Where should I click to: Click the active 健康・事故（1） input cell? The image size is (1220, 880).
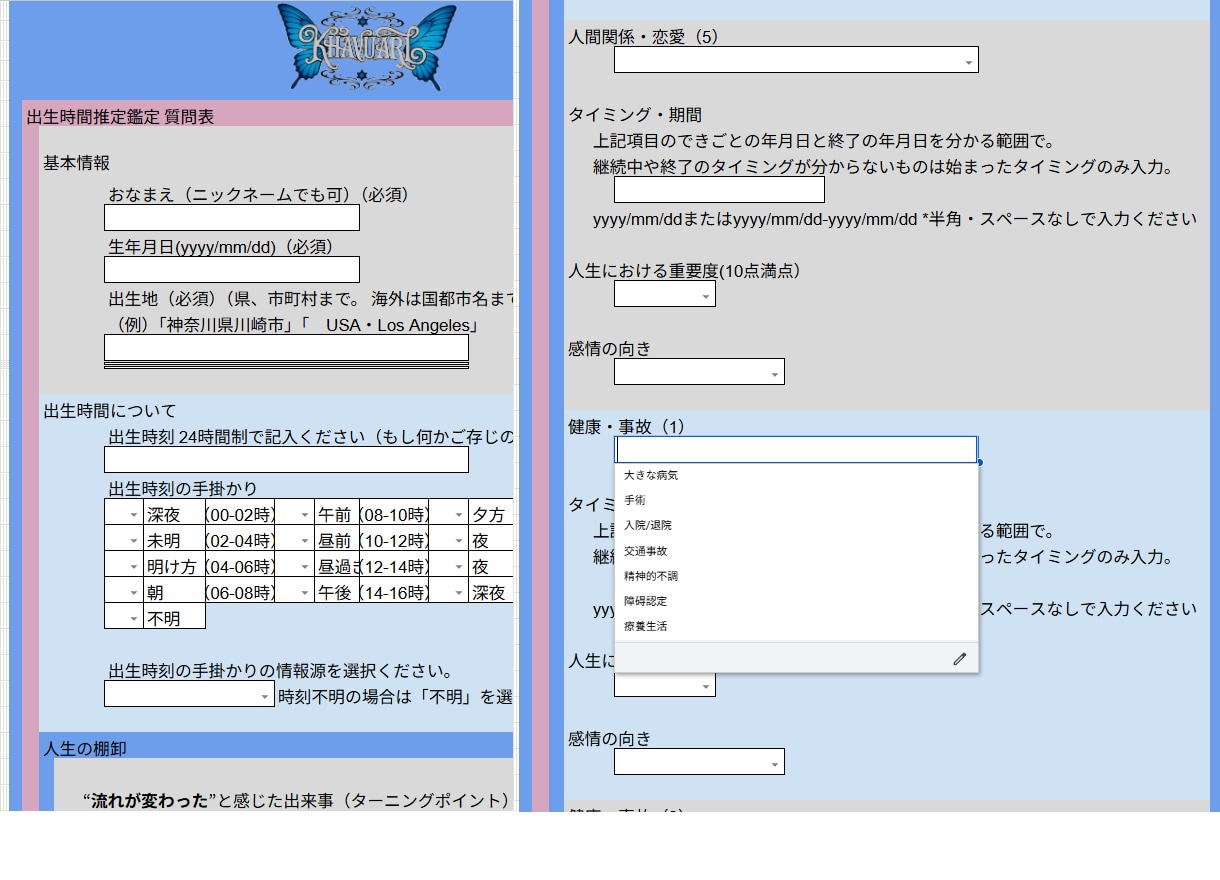[796, 450]
